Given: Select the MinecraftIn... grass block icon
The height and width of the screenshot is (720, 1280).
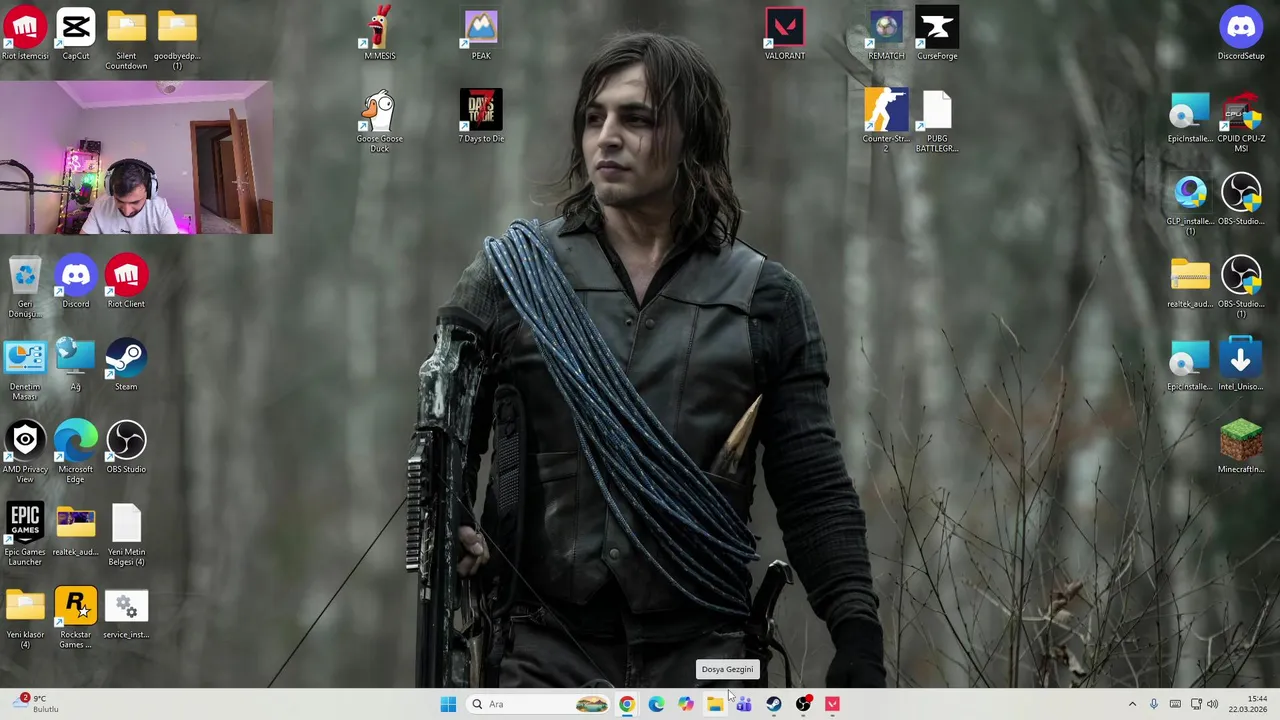Looking at the screenshot, I should pos(1241,447).
